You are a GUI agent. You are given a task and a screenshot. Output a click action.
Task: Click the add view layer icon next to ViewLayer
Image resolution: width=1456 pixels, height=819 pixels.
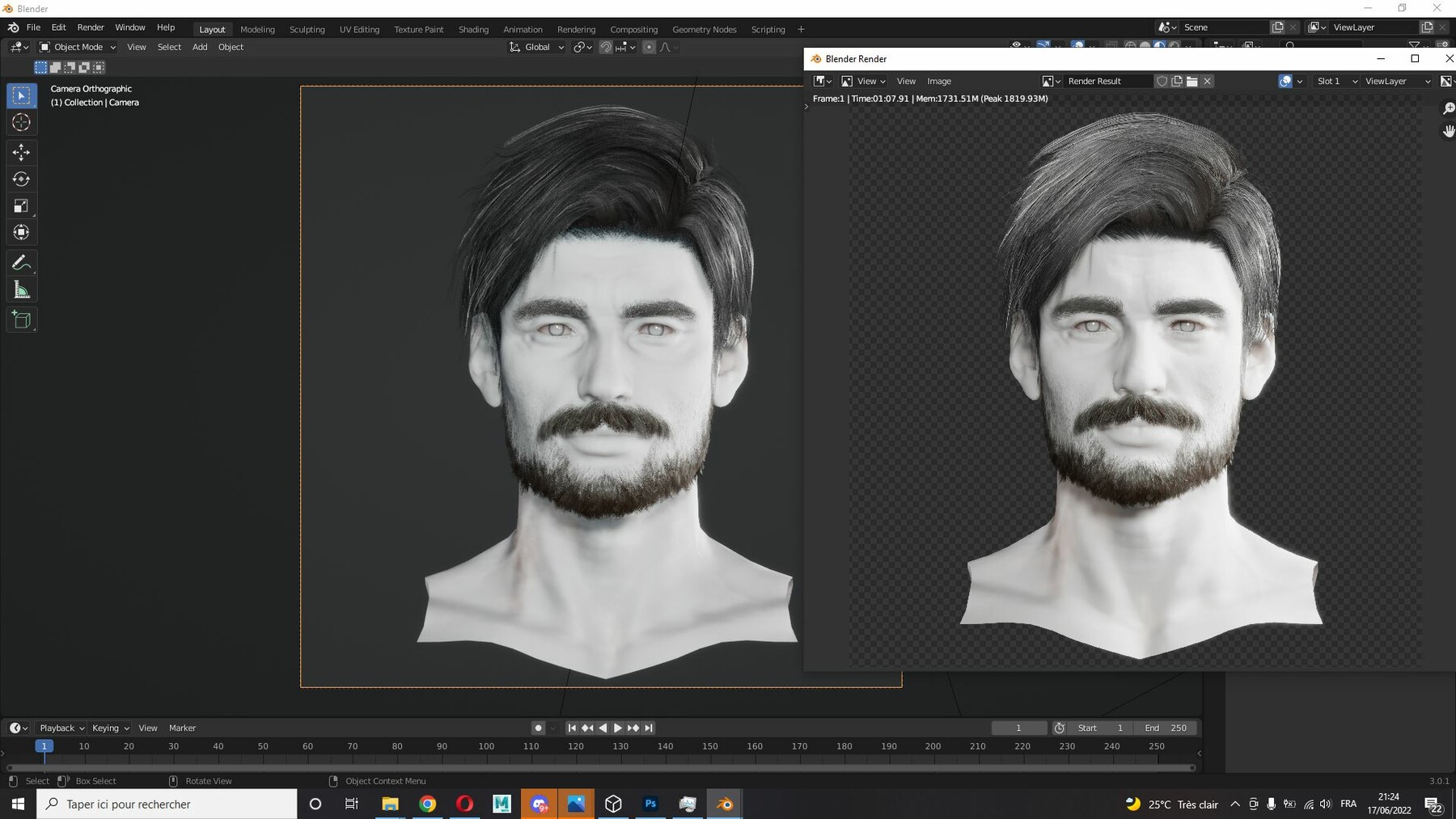[x=1427, y=27]
